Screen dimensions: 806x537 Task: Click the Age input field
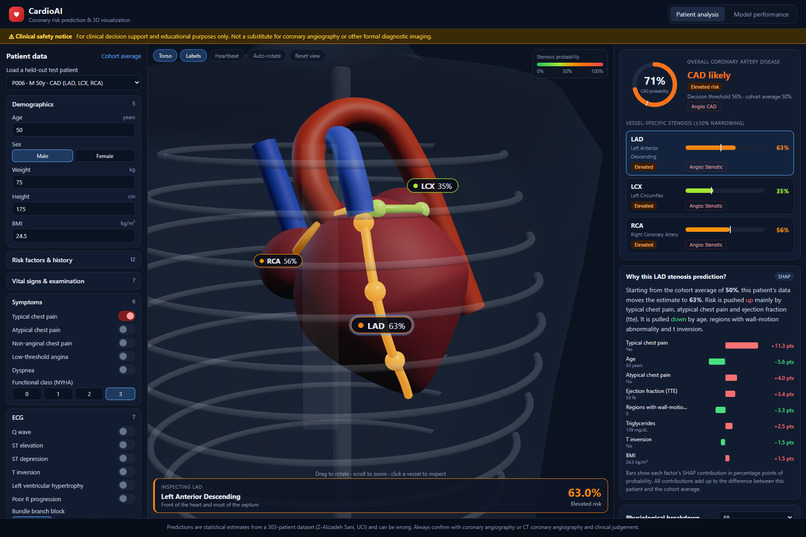[74, 130]
